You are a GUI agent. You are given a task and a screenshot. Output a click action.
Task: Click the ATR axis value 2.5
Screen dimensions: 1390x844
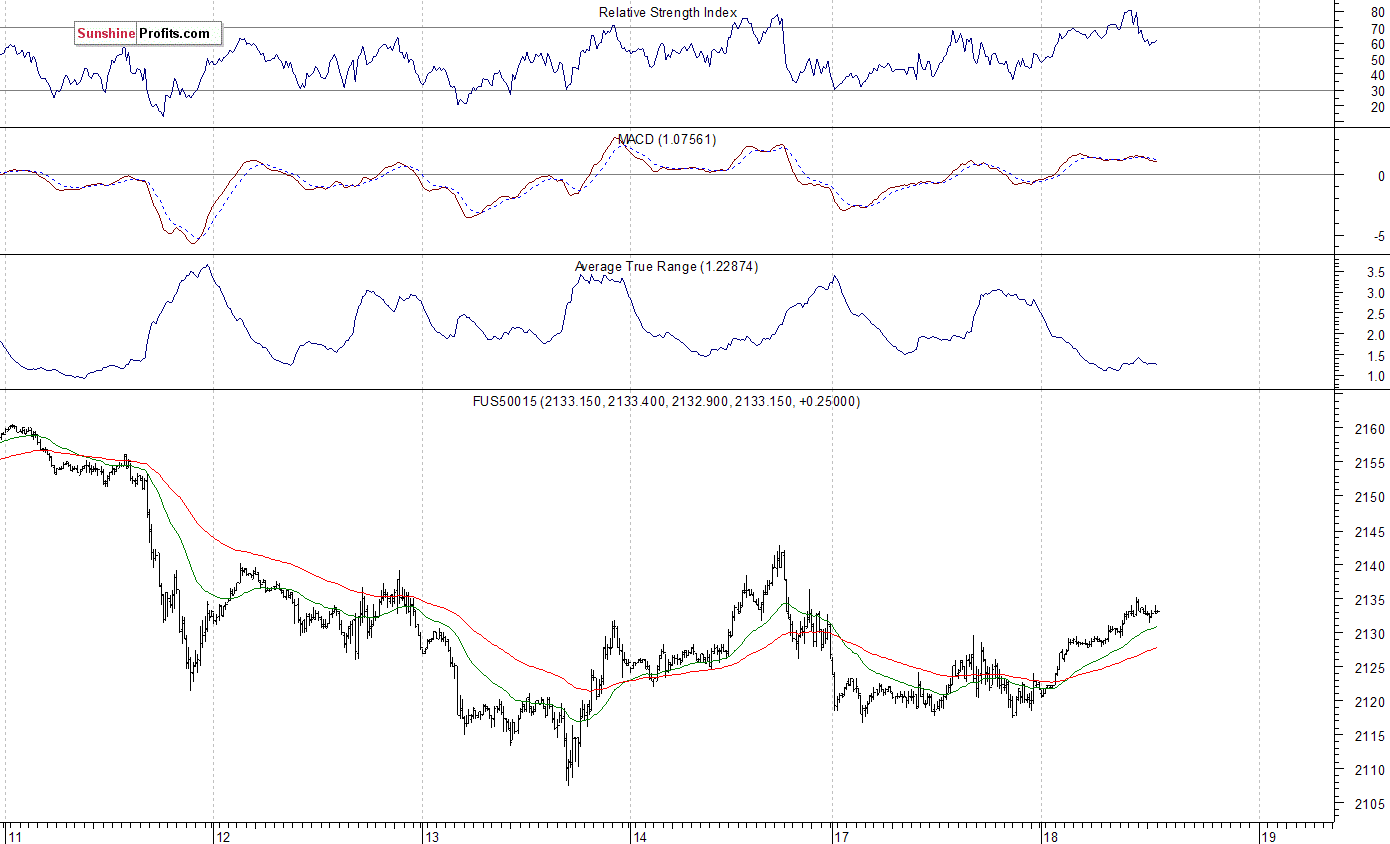[x=1375, y=314]
